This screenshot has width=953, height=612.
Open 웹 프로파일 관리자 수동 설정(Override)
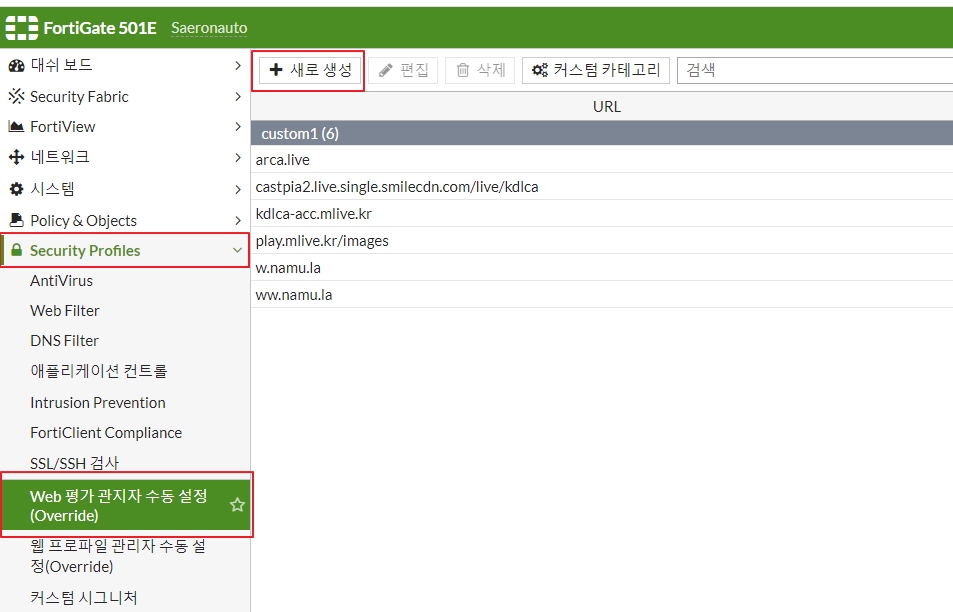point(119,556)
